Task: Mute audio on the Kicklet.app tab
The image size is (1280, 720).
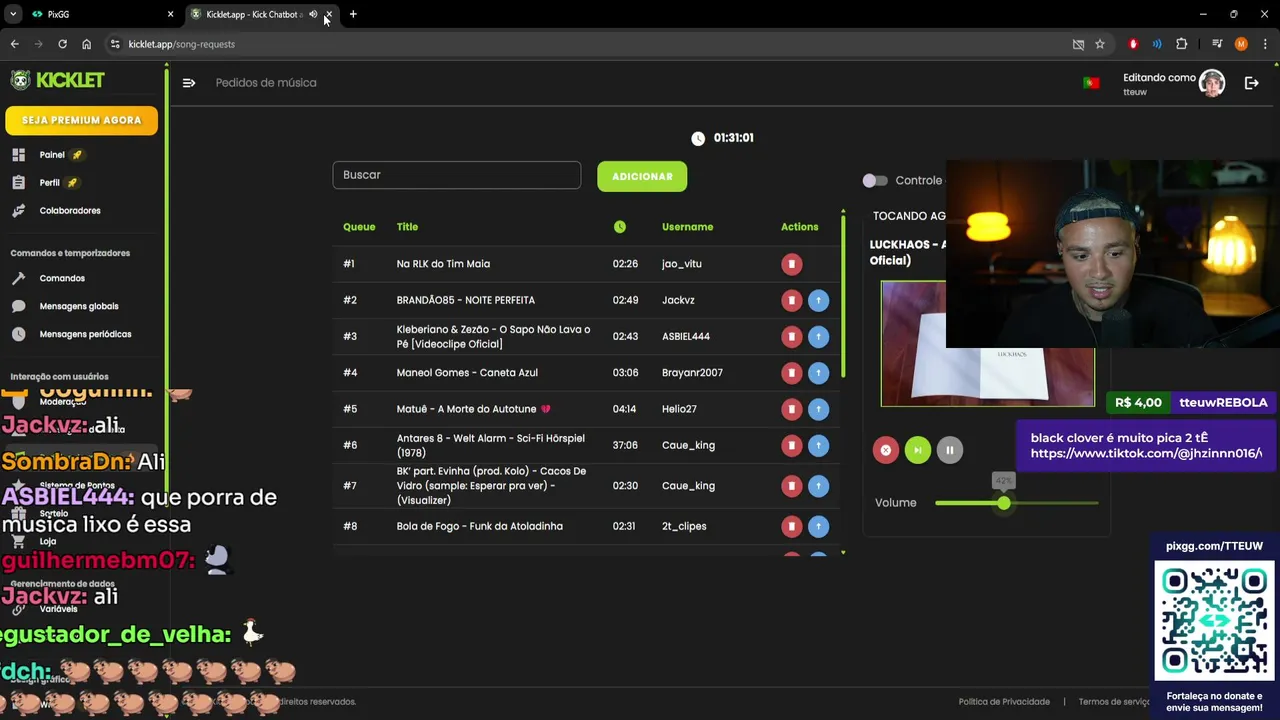Action: [x=313, y=14]
